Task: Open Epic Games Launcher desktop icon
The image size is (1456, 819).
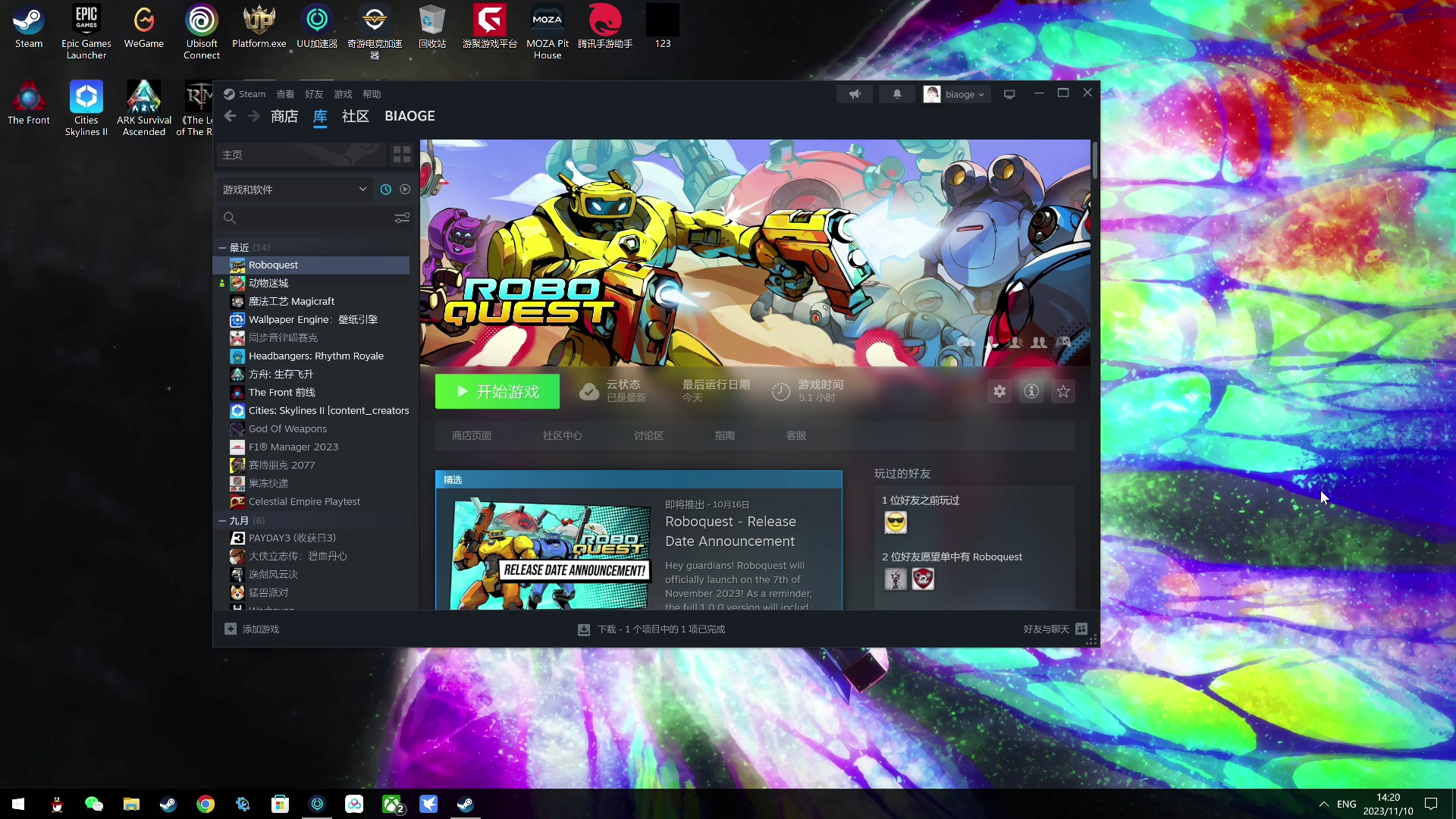Action: click(x=86, y=32)
